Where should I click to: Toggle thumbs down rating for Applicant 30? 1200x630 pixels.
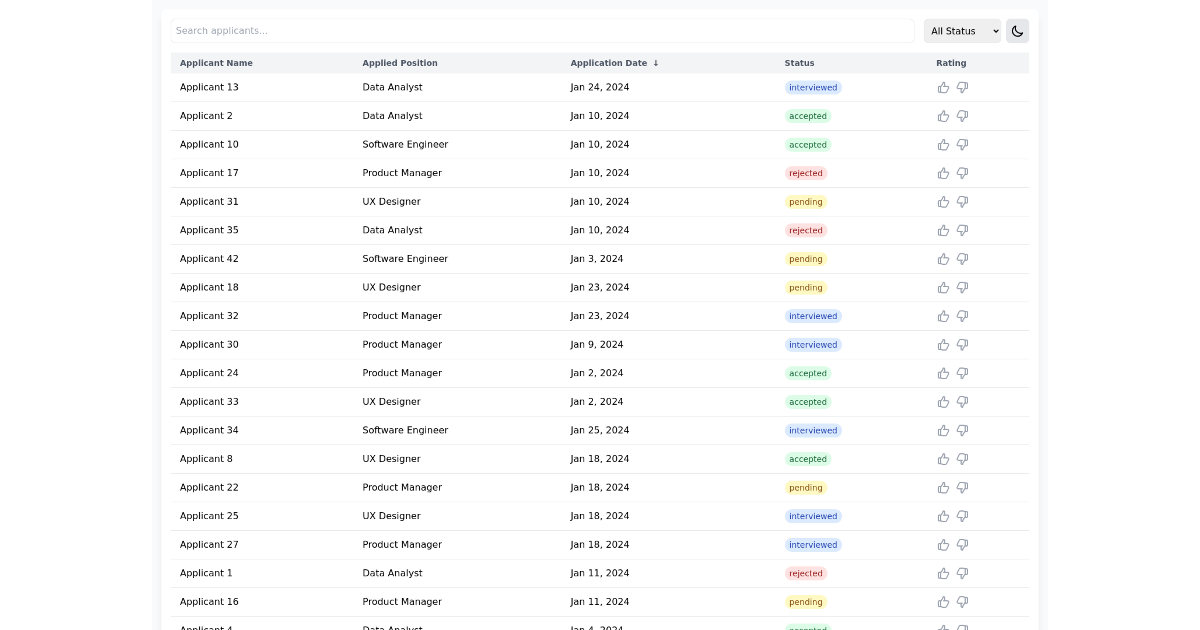(x=962, y=344)
